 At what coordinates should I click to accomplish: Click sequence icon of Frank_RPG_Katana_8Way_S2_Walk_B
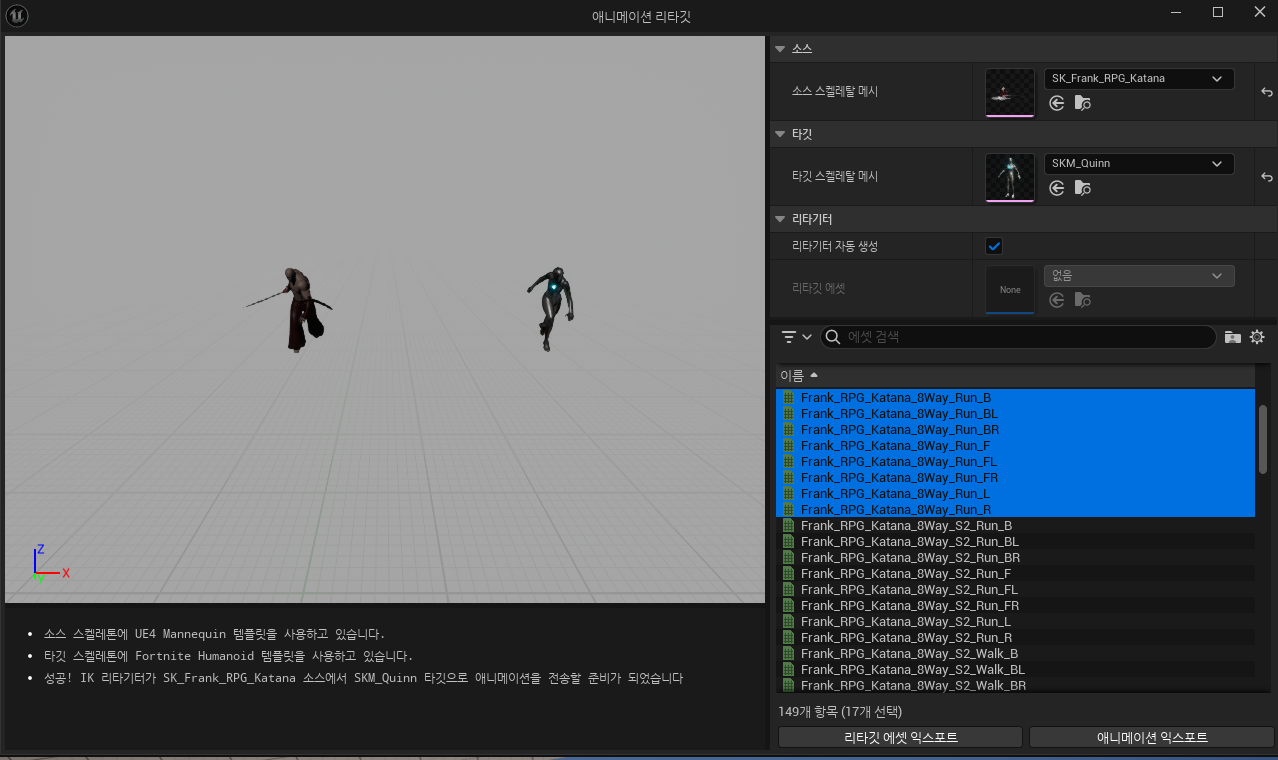click(x=788, y=653)
